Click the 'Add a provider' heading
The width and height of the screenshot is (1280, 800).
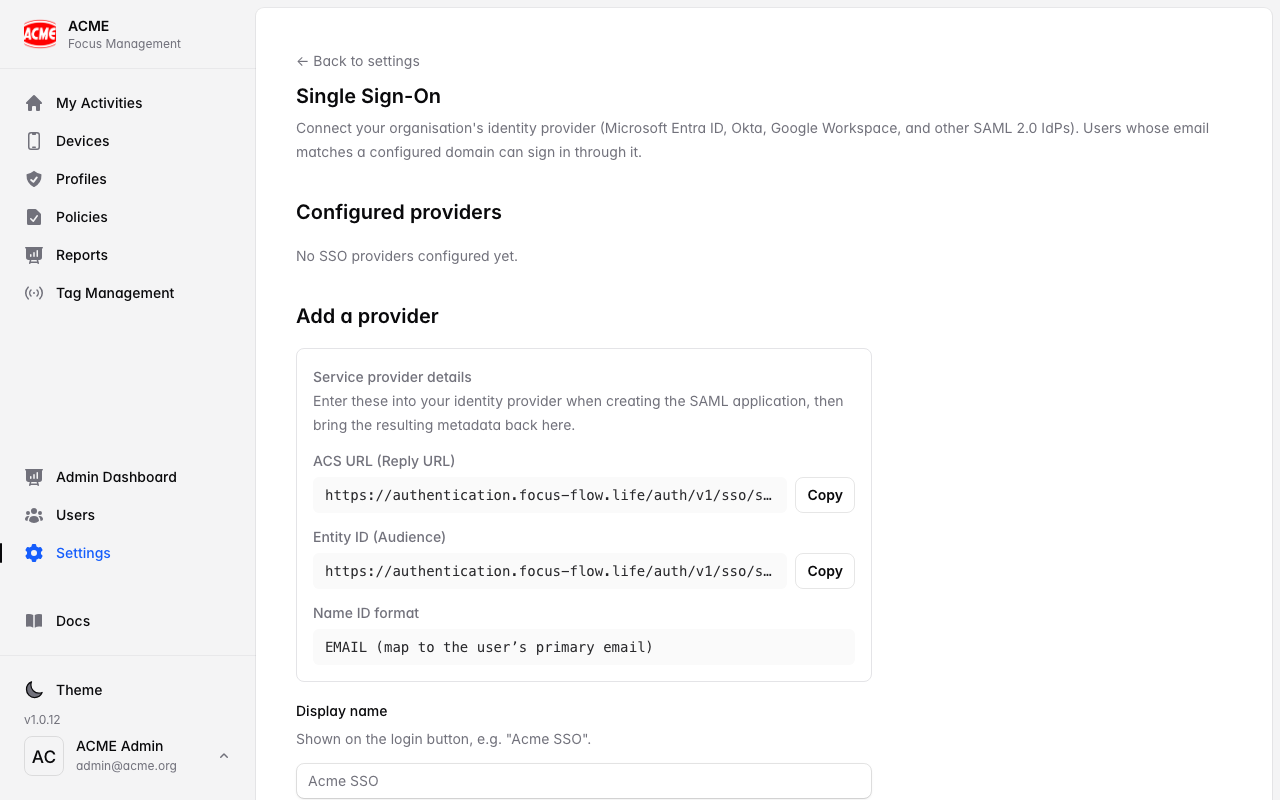pyautogui.click(x=367, y=316)
